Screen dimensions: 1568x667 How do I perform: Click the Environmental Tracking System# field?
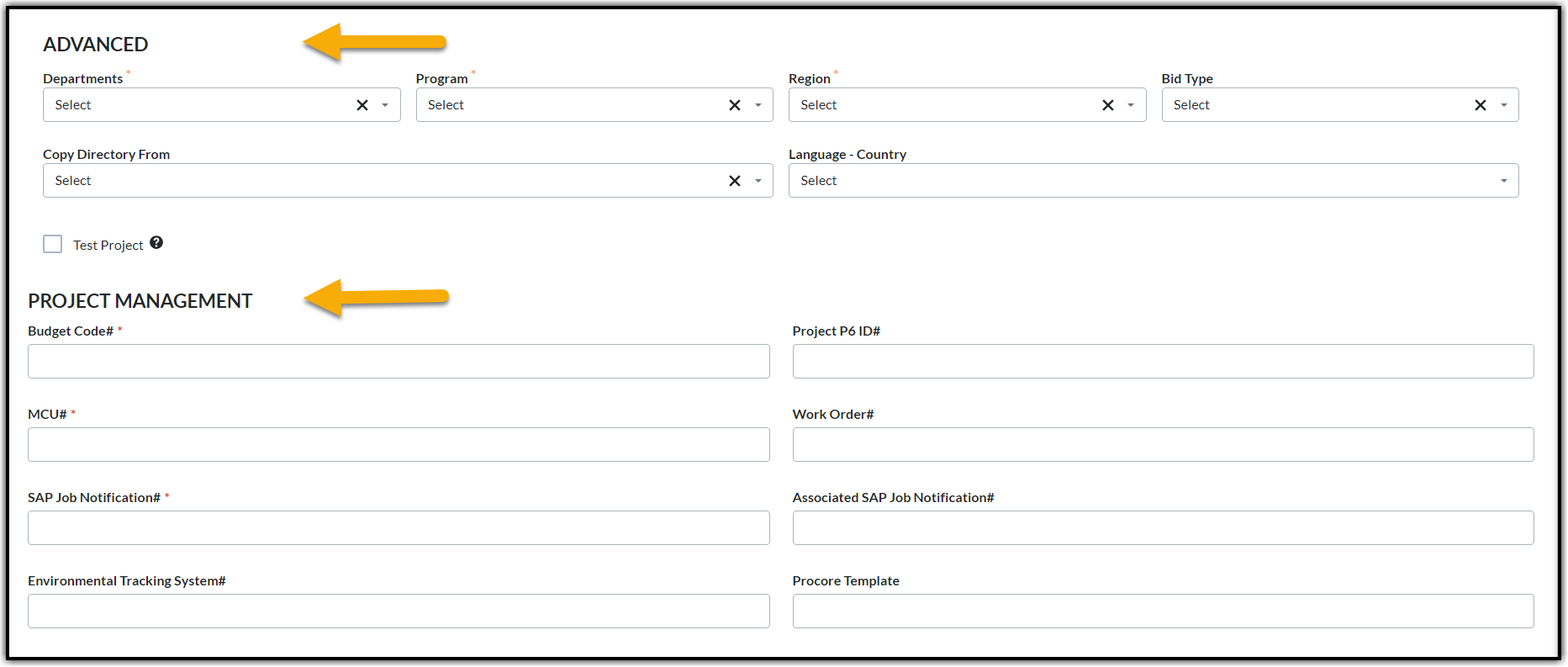399,611
